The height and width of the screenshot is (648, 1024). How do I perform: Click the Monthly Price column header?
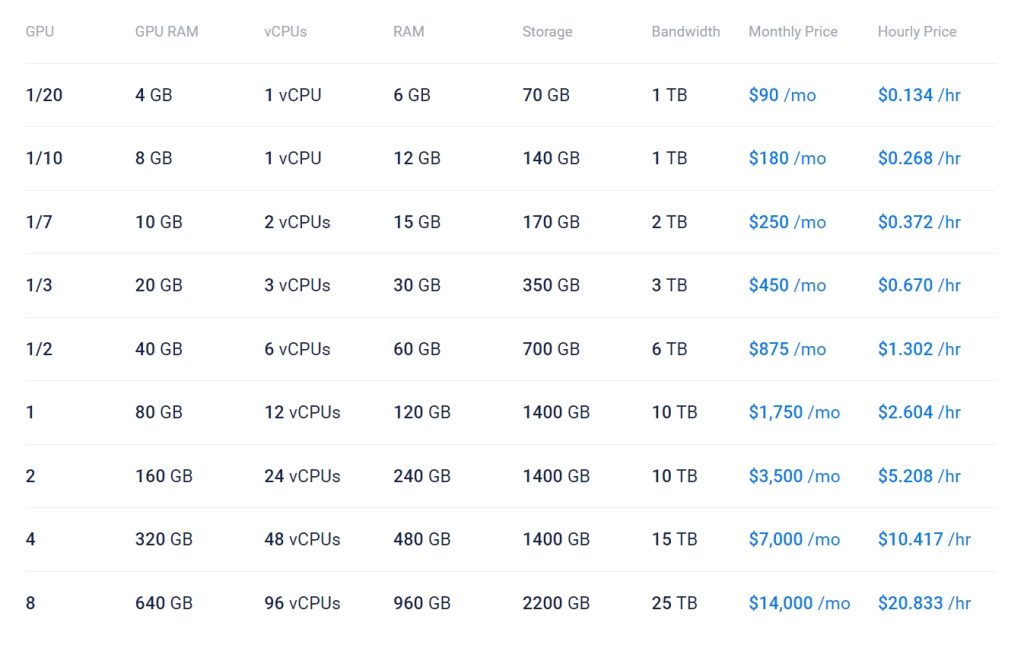[793, 32]
